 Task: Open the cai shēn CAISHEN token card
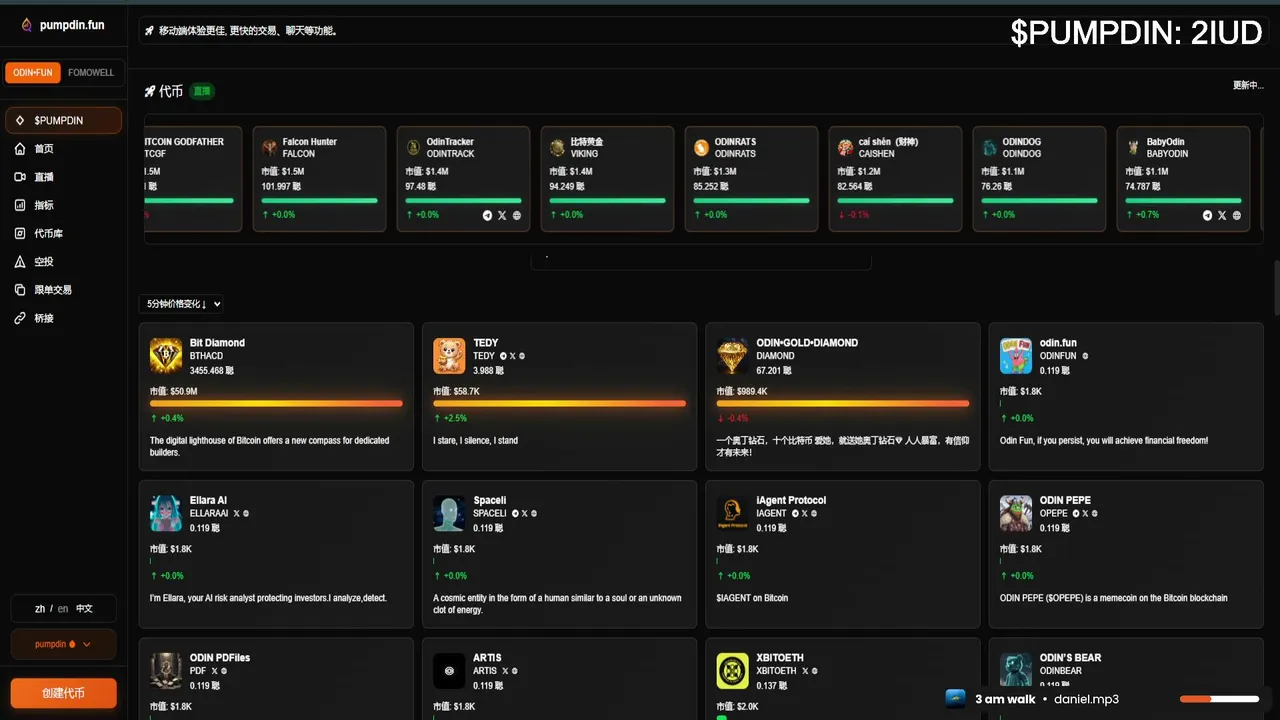(895, 179)
